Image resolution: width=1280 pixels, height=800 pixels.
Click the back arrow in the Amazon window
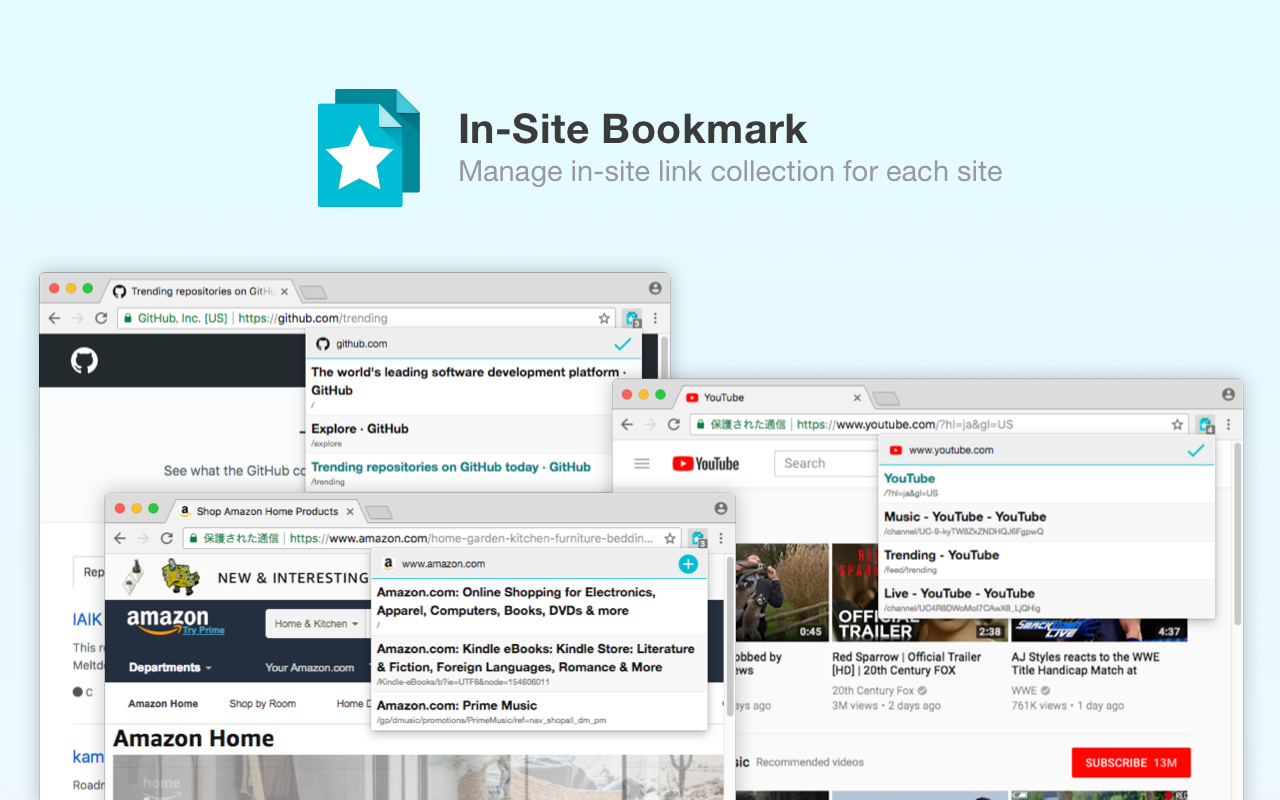point(119,538)
